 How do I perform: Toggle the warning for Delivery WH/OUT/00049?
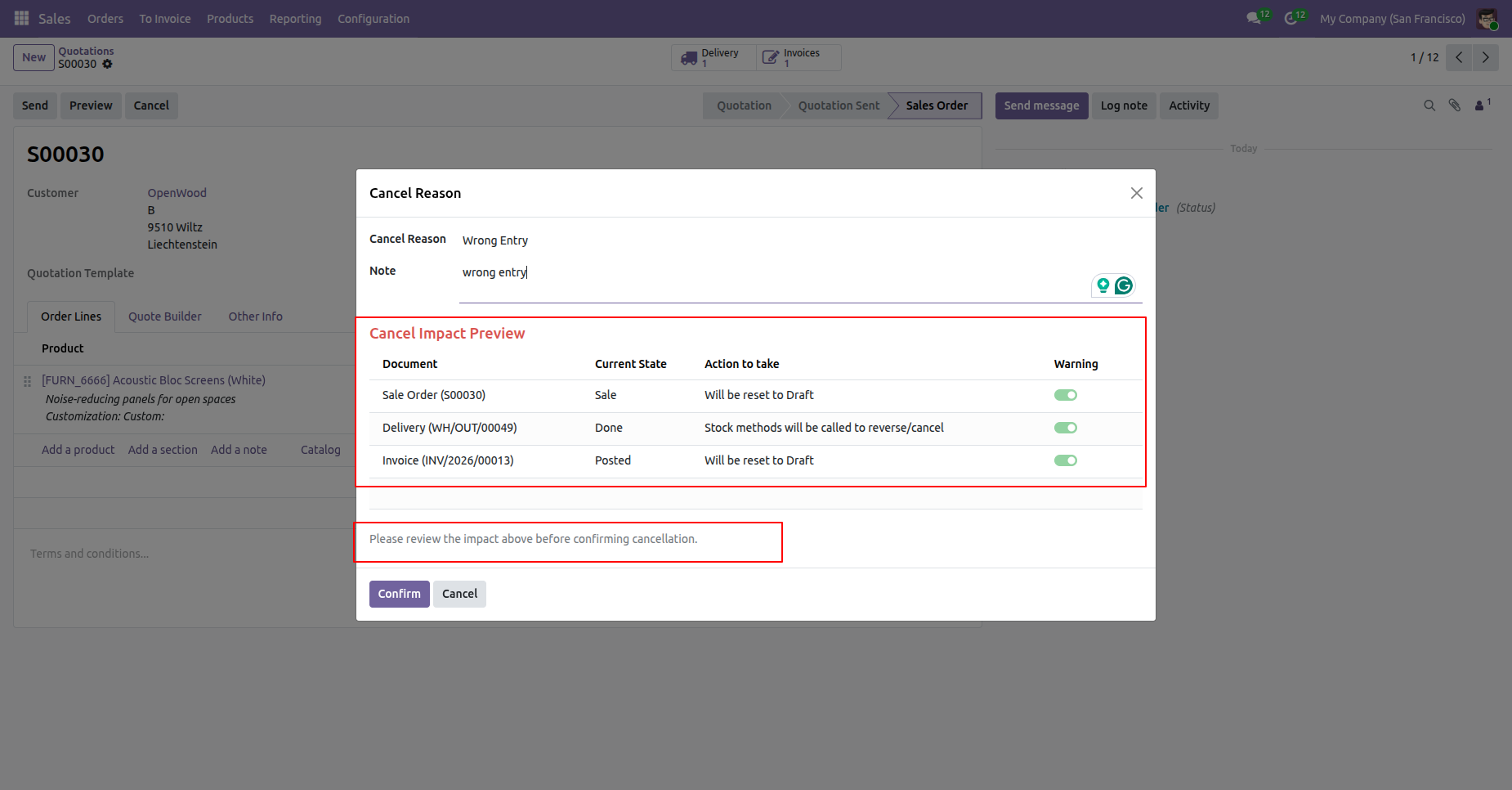(x=1066, y=428)
